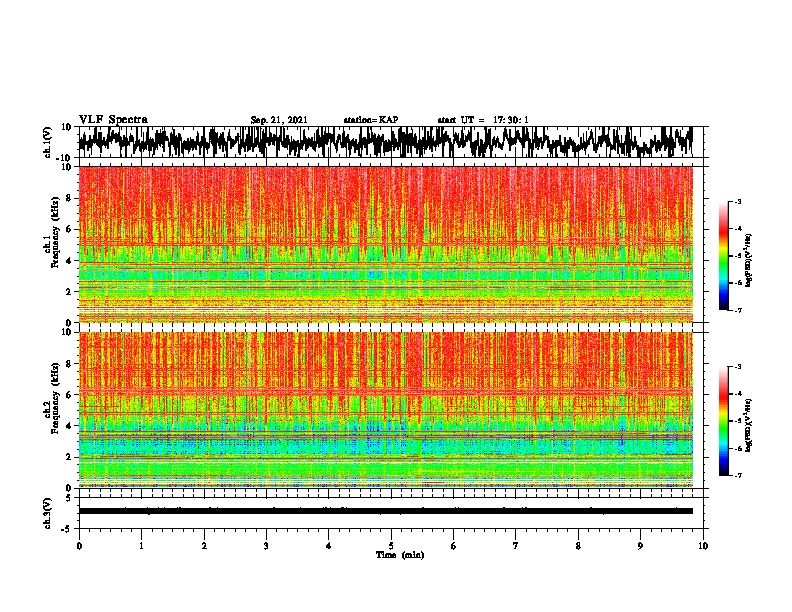Viewport: 792px width, 612px height.
Task: Click the ch.2 spectrogram color scale bar
Action: tap(723, 421)
